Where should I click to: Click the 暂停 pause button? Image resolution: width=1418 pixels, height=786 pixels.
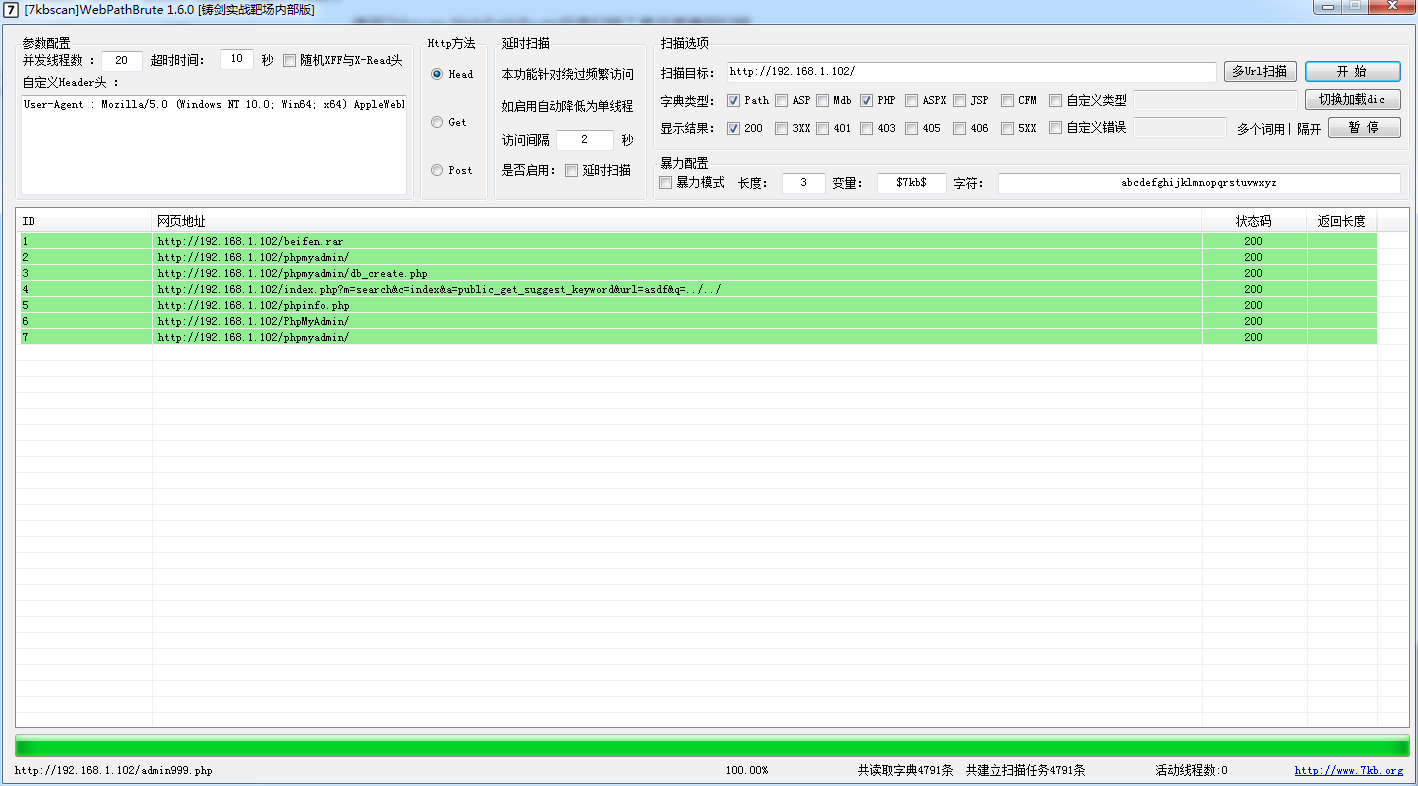pyautogui.click(x=1364, y=128)
